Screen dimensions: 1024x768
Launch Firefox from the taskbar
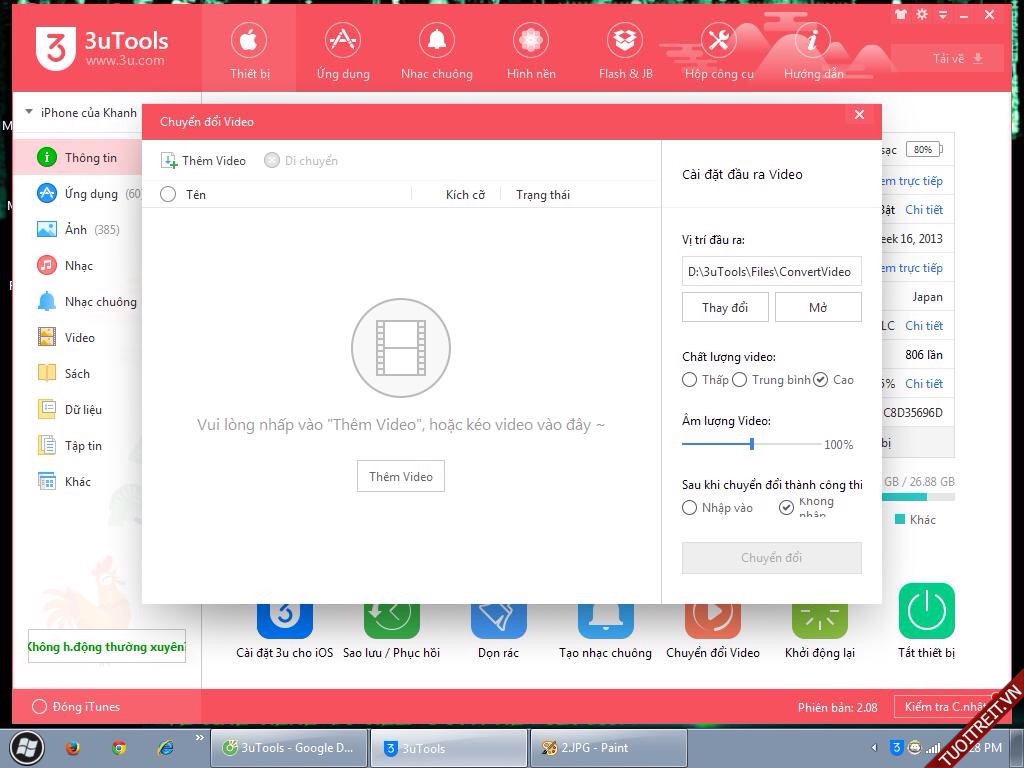pos(72,747)
